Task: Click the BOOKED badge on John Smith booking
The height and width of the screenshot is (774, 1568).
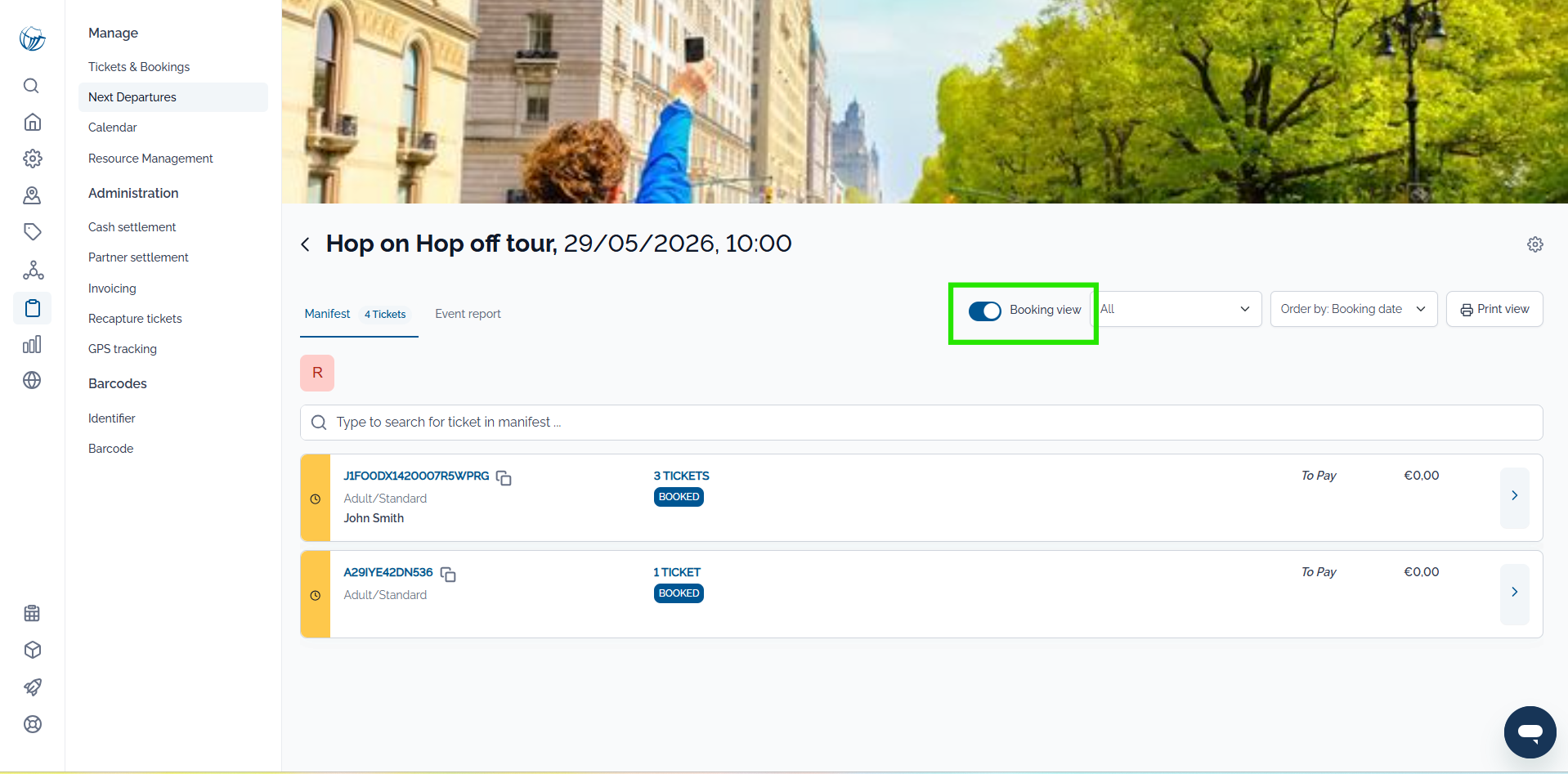Action: point(679,497)
